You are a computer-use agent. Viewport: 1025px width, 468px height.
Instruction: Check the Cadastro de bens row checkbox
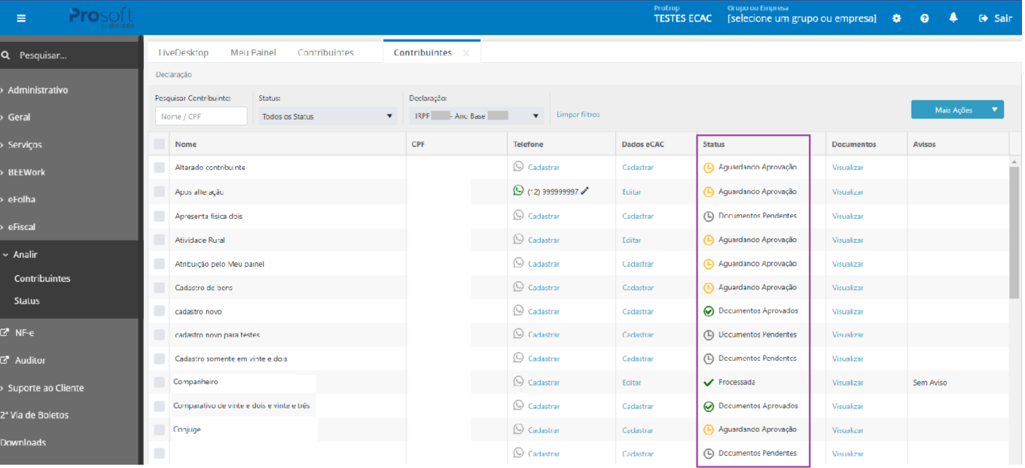pyautogui.click(x=160, y=288)
